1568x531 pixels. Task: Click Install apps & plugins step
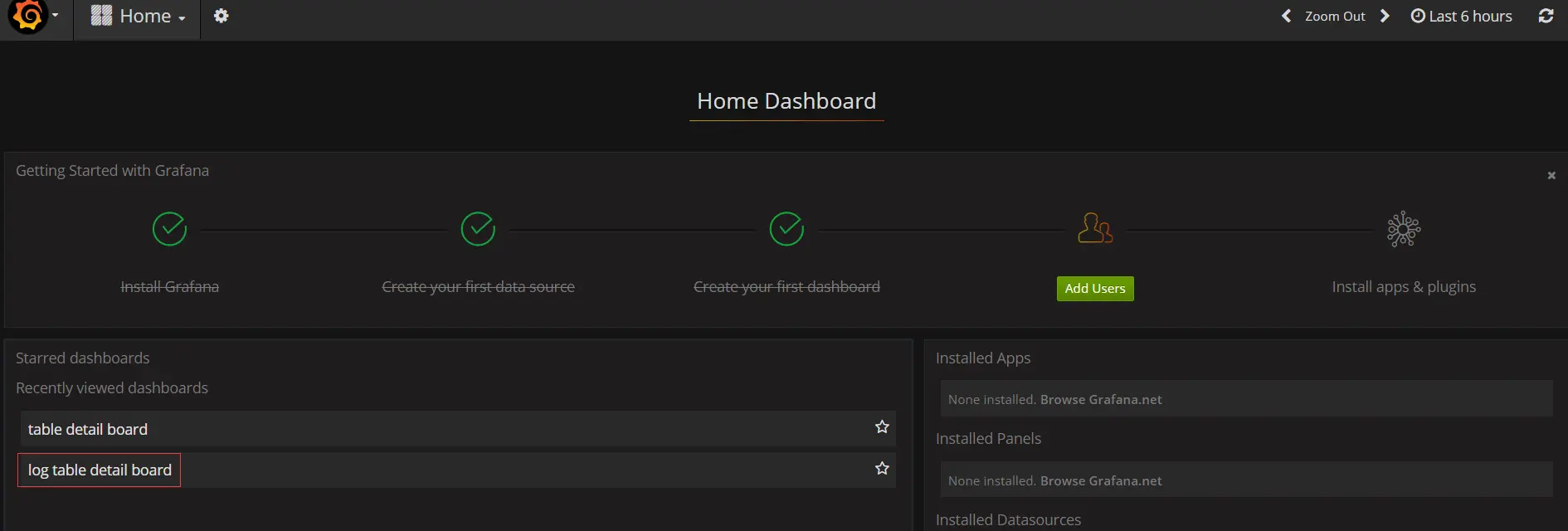point(1404,287)
